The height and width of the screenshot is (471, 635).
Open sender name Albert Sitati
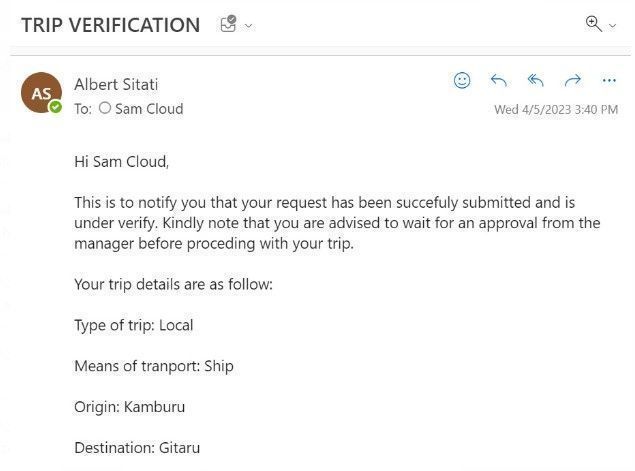(x=116, y=84)
